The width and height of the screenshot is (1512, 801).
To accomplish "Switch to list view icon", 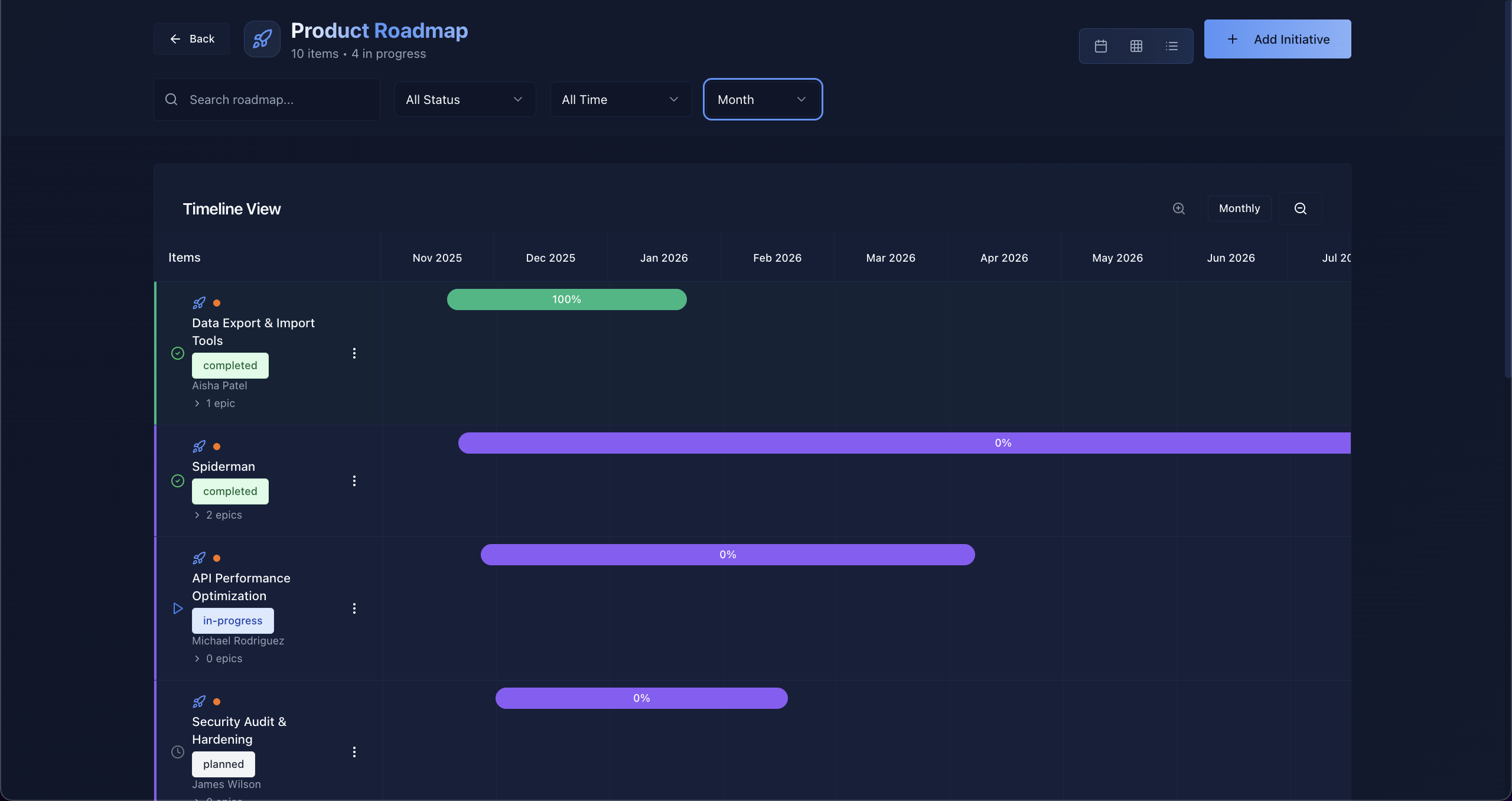I will coord(1172,46).
